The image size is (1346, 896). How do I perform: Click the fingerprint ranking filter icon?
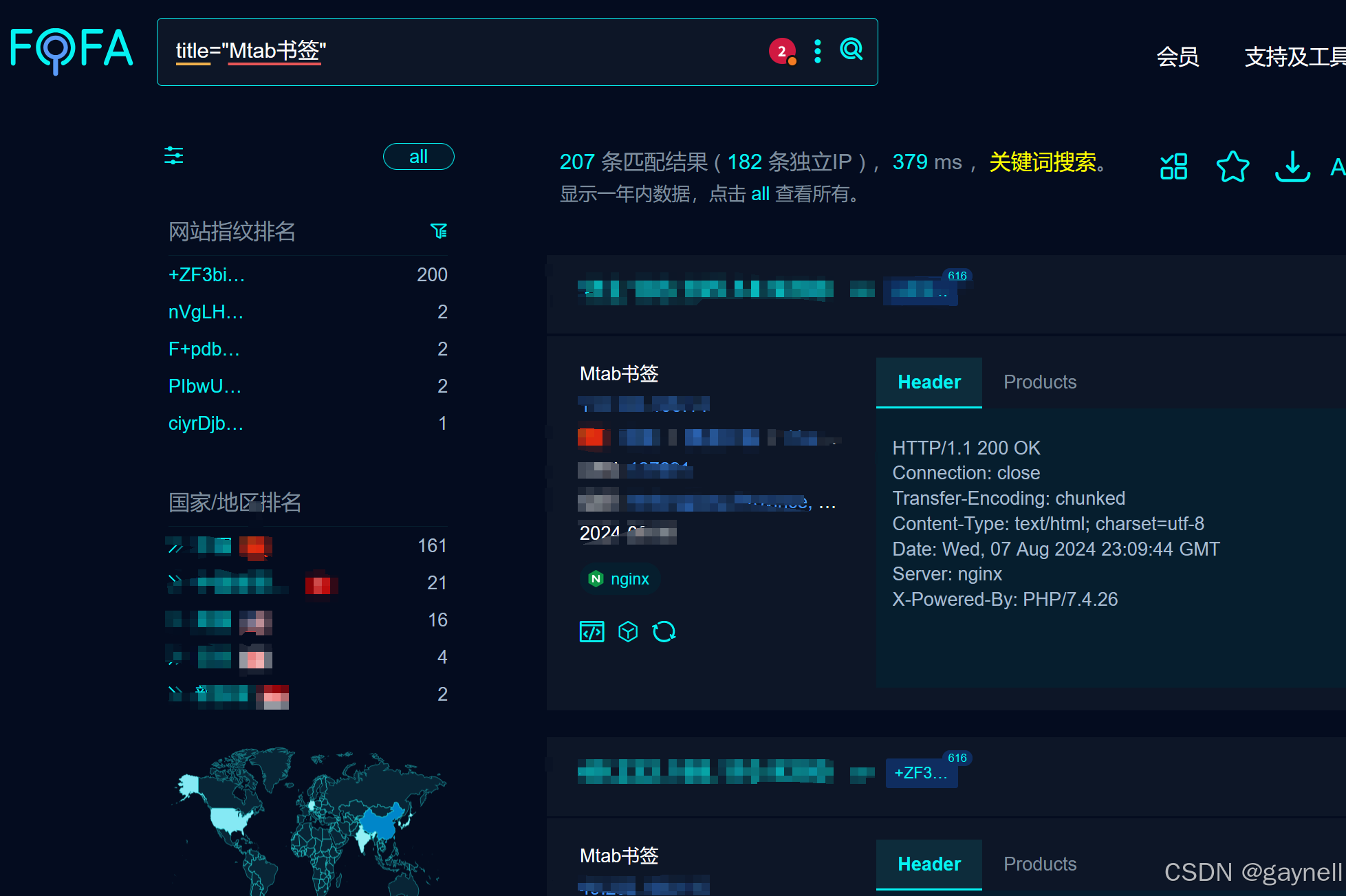pos(439,231)
